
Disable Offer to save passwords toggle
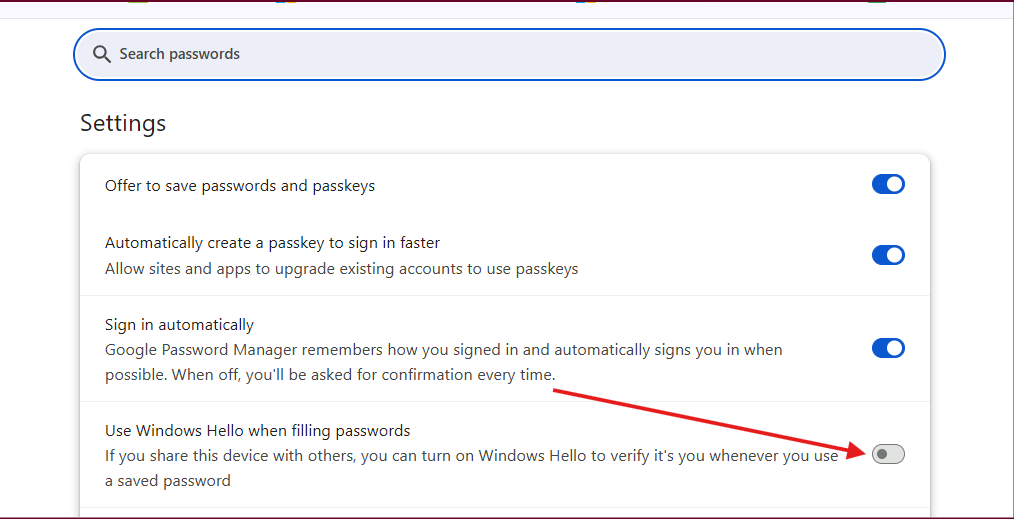[x=888, y=184]
